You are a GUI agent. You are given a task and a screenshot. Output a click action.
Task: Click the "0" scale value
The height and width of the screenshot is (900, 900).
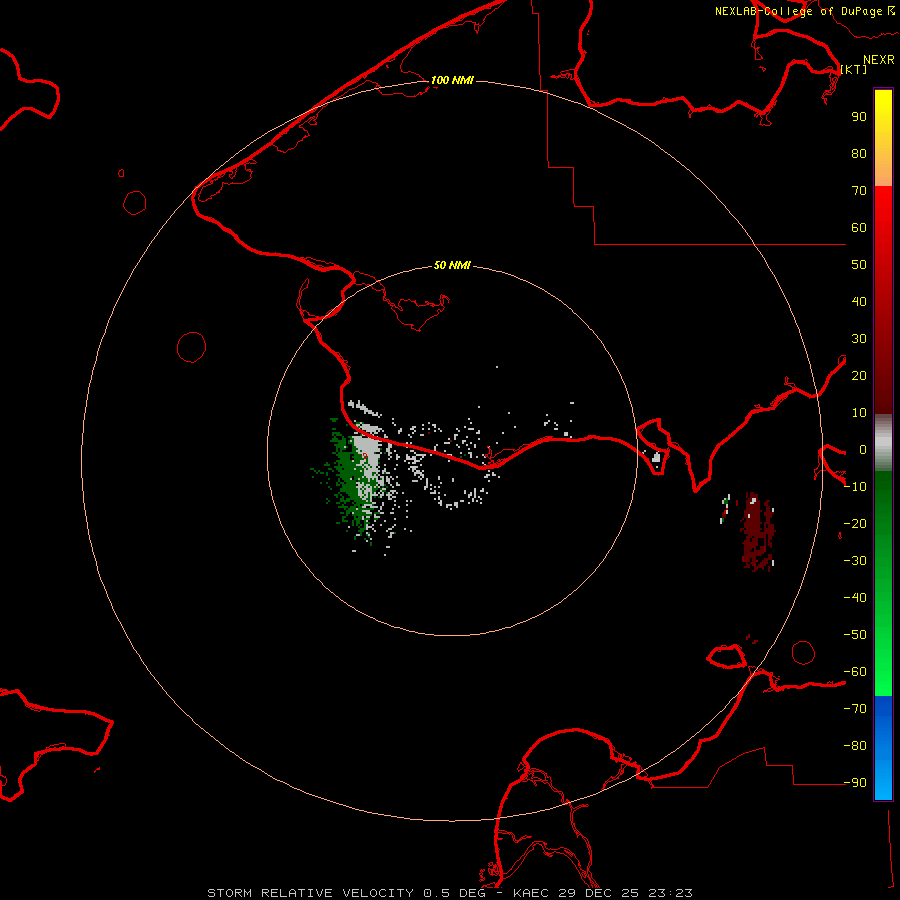click(x=863, y=450)
